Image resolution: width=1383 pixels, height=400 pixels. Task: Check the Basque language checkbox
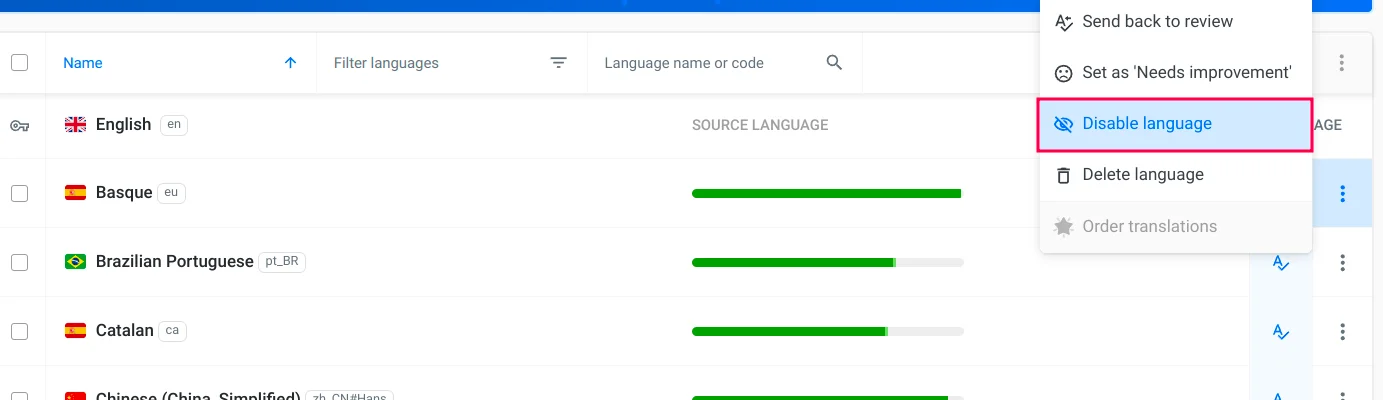[20, 193]
